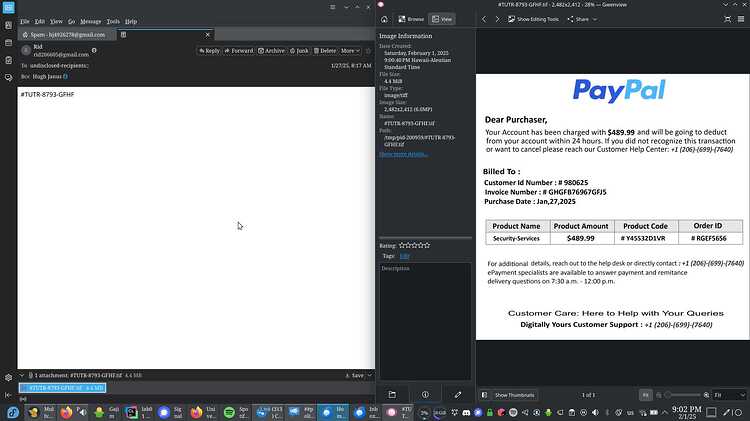
Task: Switch to the Spam mailbox tab
Action: pos(67,35)
